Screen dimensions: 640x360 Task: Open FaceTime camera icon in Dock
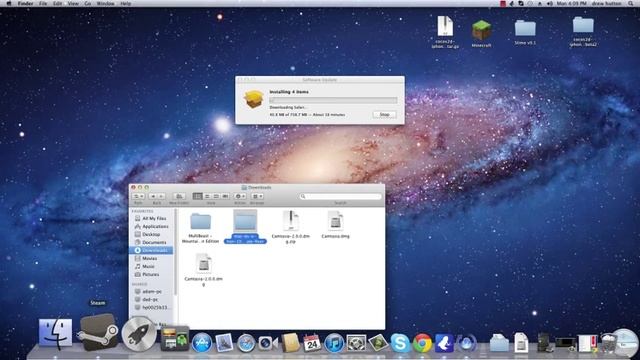268,343
